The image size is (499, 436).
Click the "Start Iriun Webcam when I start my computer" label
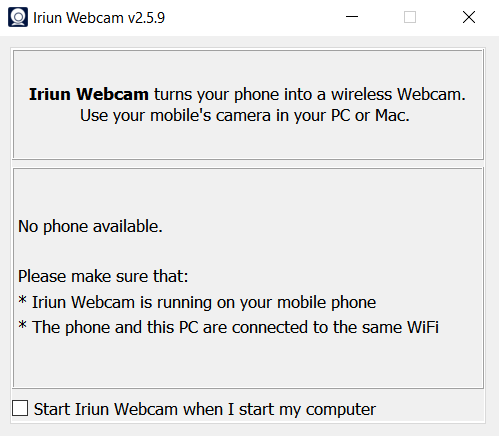205,409
